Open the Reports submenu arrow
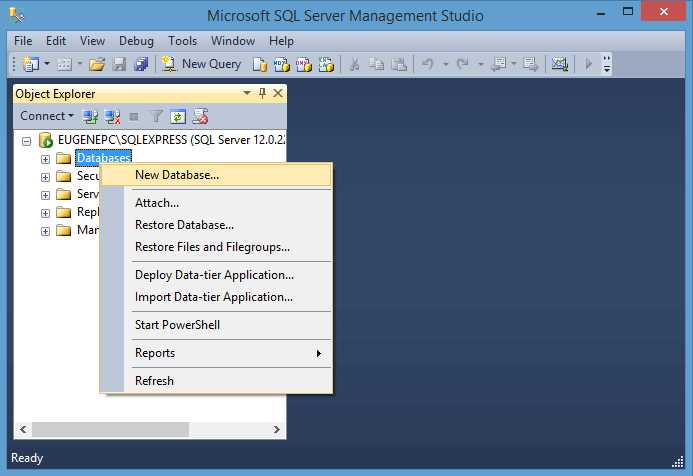 319,353
